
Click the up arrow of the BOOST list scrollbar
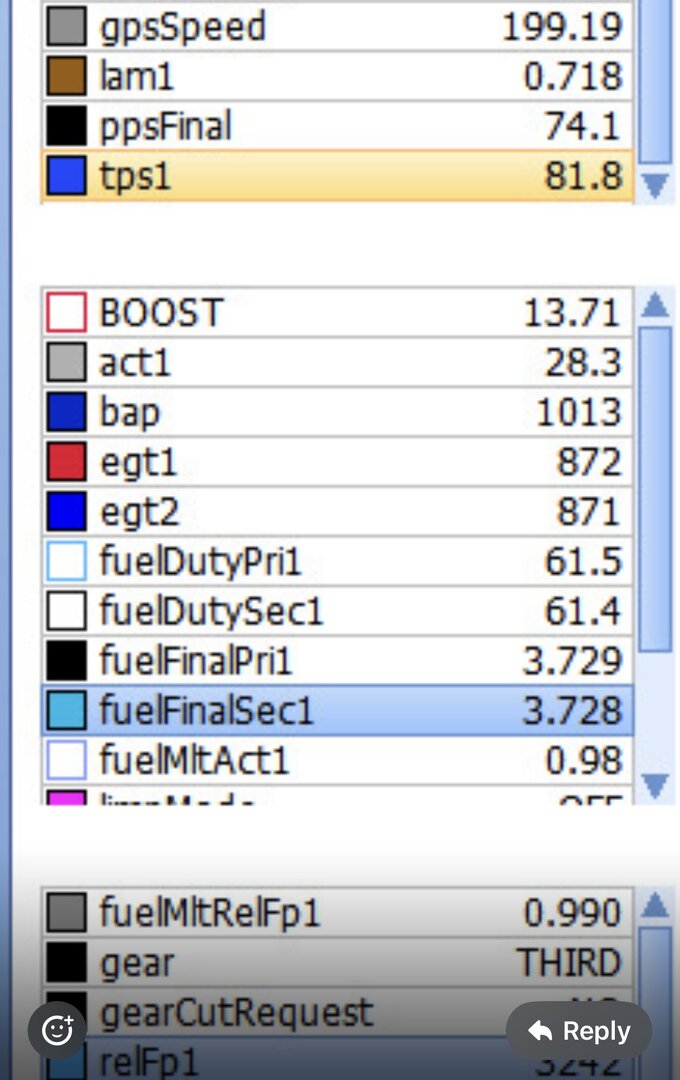click(x=655, y=304)
